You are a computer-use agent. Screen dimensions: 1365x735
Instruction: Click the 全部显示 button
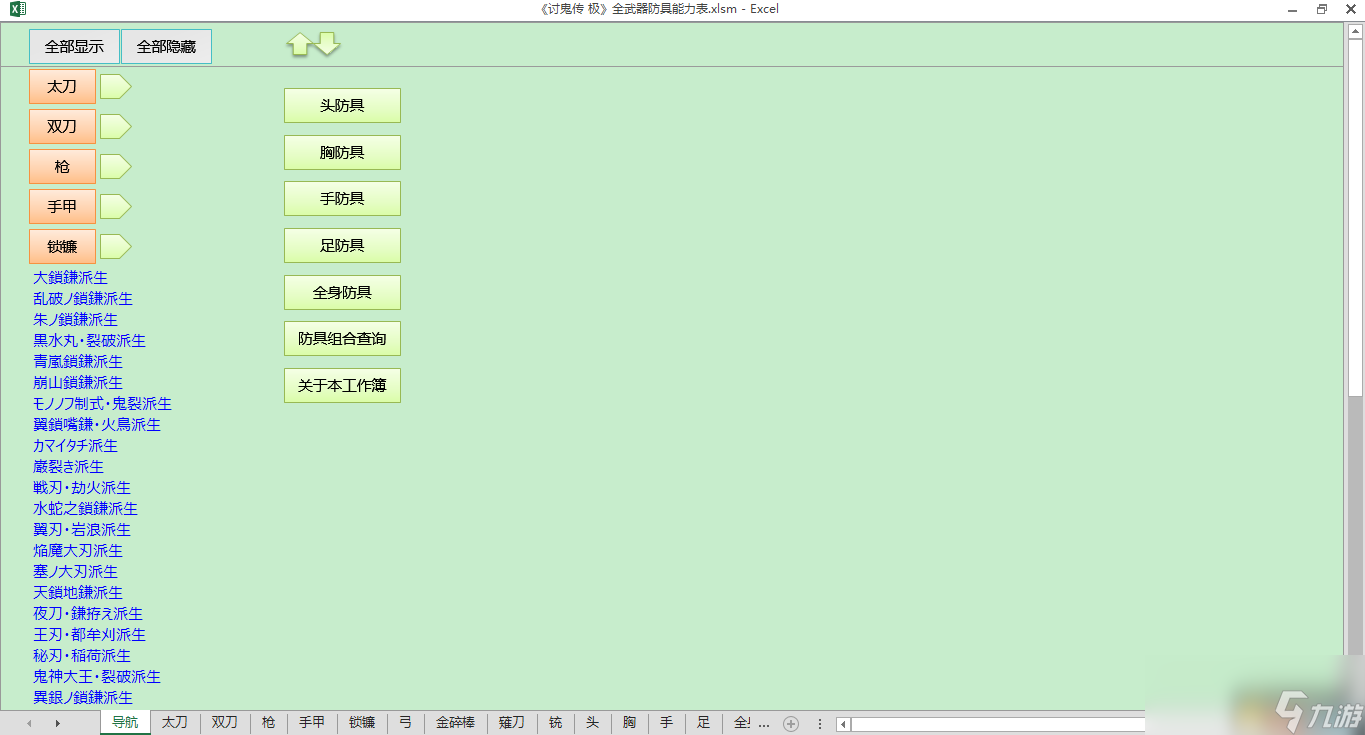(x=74, y=47)
